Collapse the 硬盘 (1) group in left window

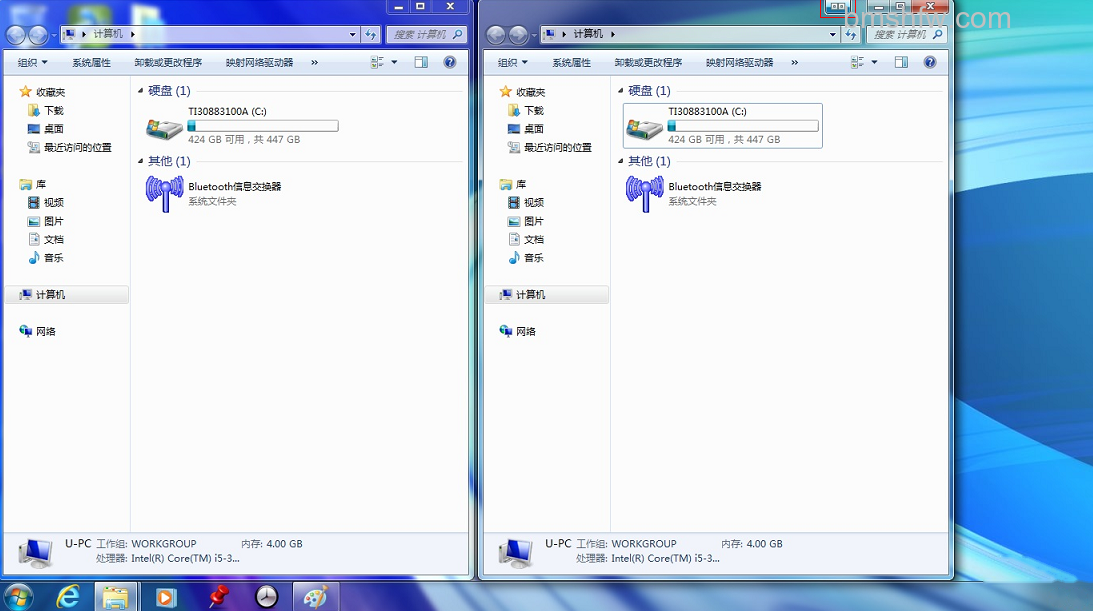141,91
